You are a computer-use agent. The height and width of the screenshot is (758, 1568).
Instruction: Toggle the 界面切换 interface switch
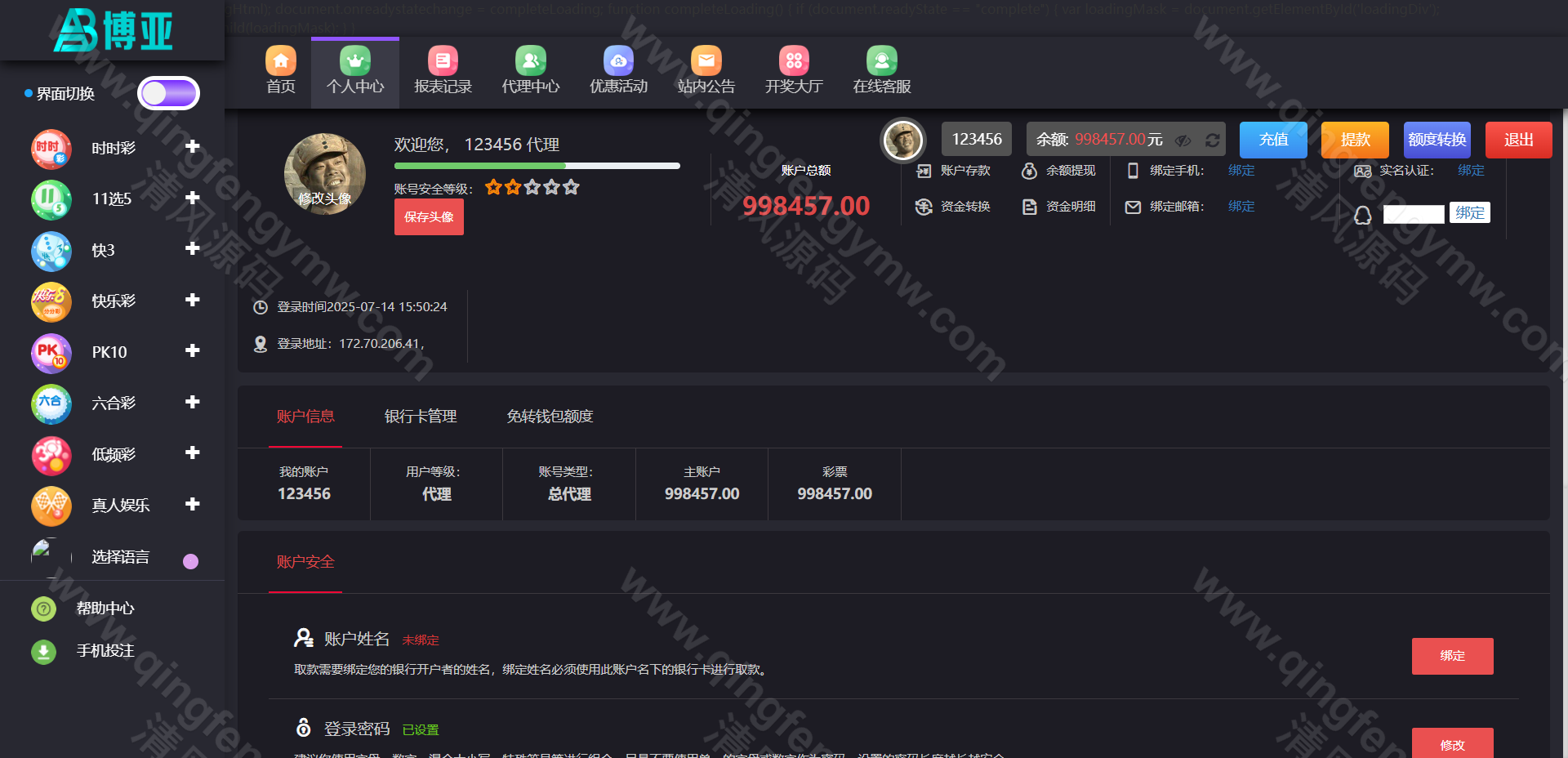168,93
